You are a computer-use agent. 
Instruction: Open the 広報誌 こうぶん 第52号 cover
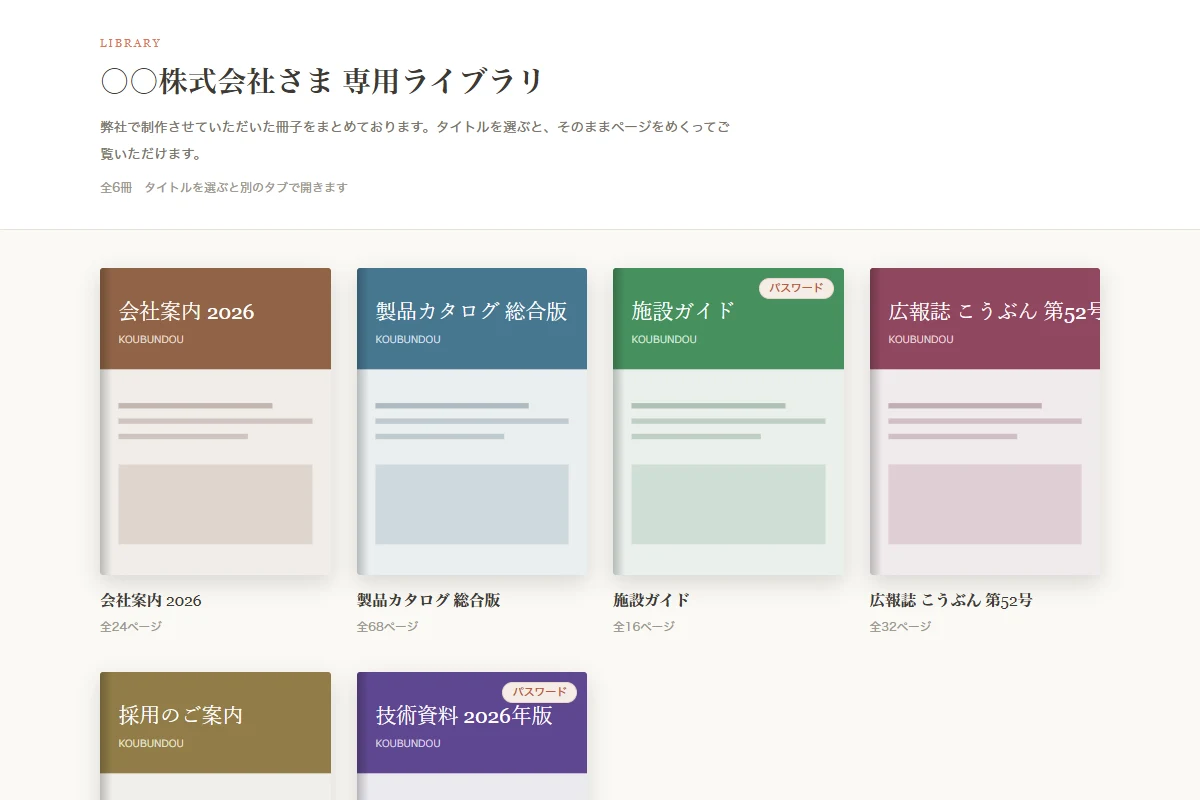pyautogui.click(x=985, y=421)
